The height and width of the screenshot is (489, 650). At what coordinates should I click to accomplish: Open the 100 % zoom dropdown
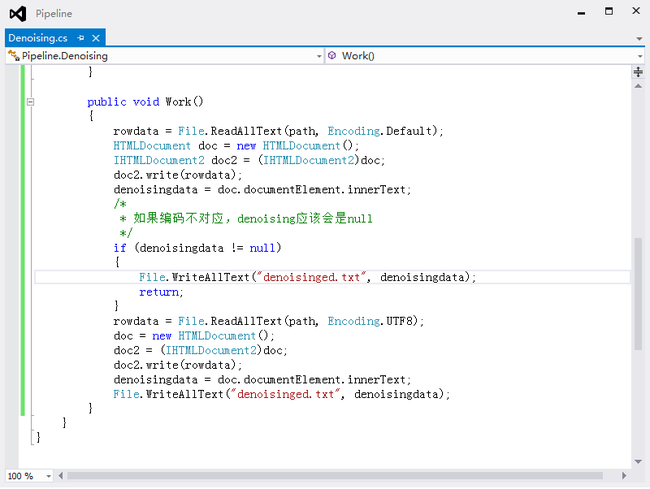(x=49, y=476)
